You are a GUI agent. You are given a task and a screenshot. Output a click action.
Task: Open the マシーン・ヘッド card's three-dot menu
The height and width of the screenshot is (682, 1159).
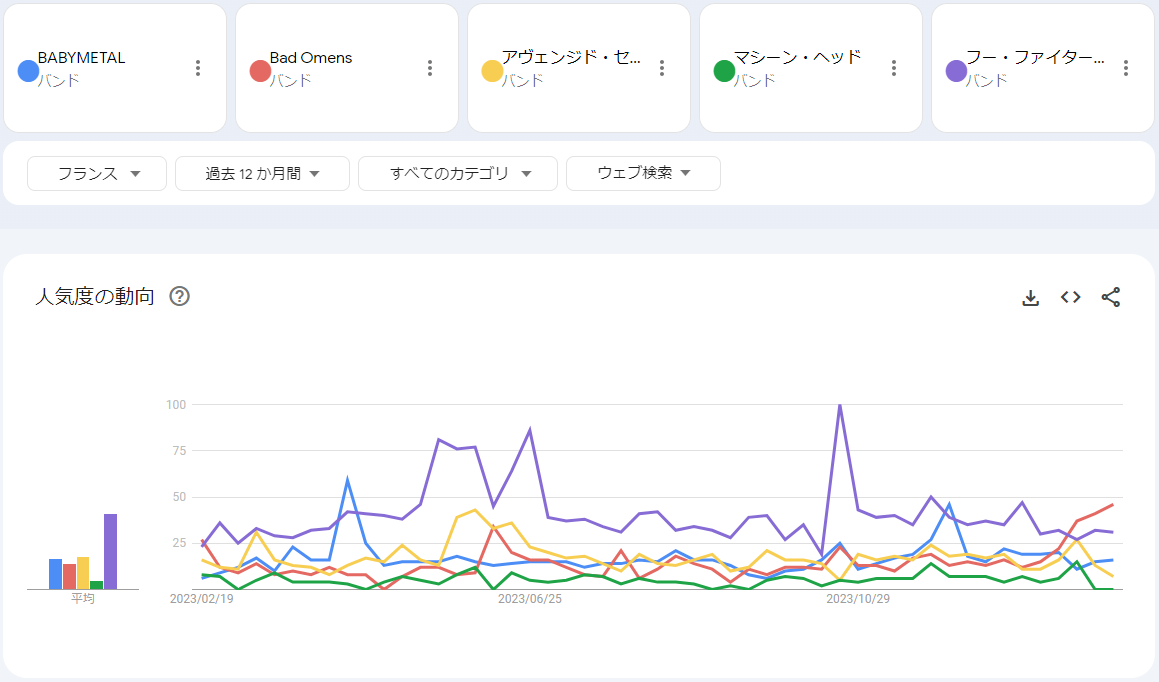894,69
